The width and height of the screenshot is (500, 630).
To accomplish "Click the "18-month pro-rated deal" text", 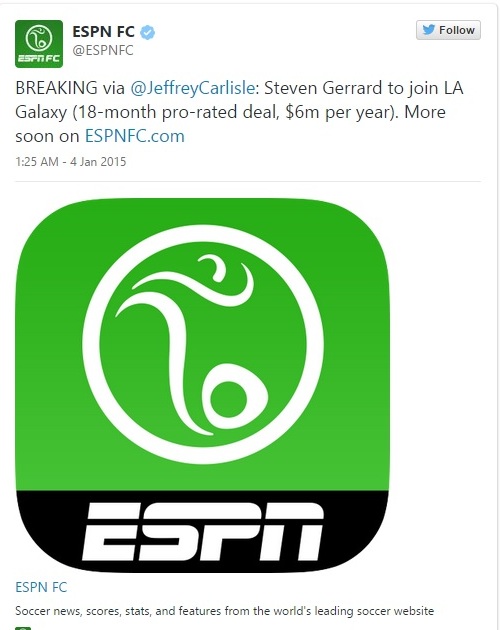I will [177, 112].
